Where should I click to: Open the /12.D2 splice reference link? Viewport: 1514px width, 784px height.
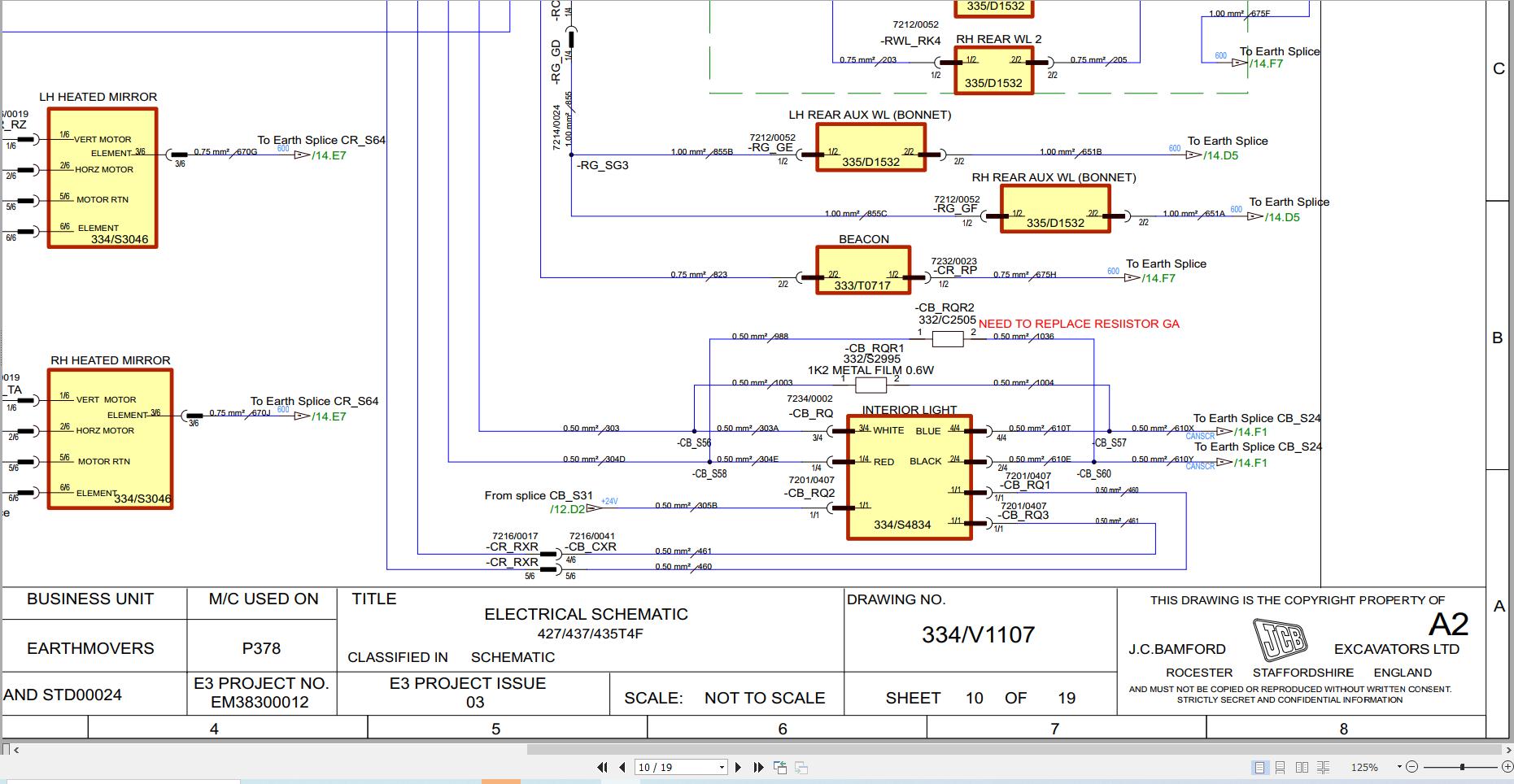click(567, 508)
